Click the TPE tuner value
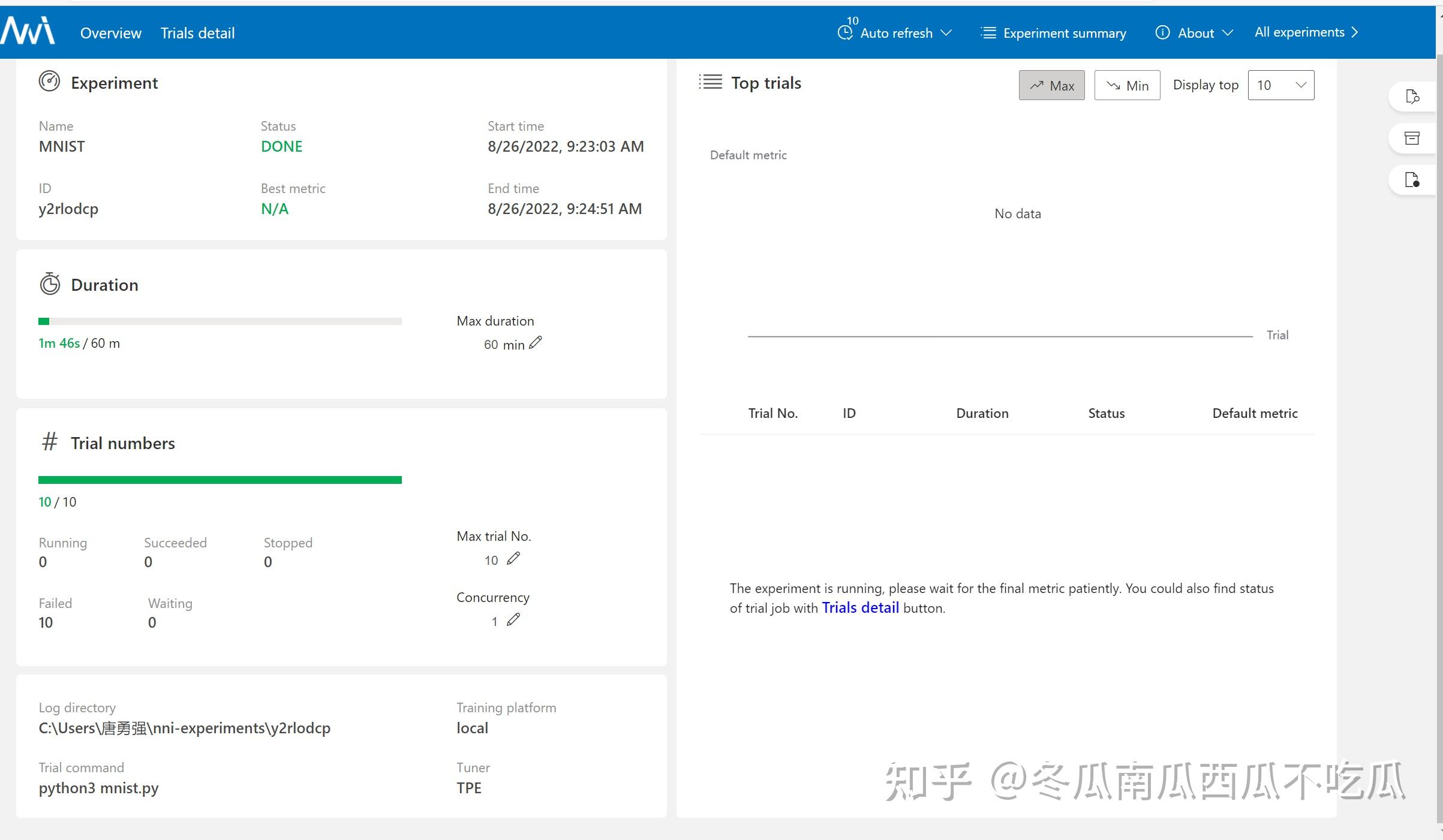This screenshot has width=1443, height=840. pos(469,788)
